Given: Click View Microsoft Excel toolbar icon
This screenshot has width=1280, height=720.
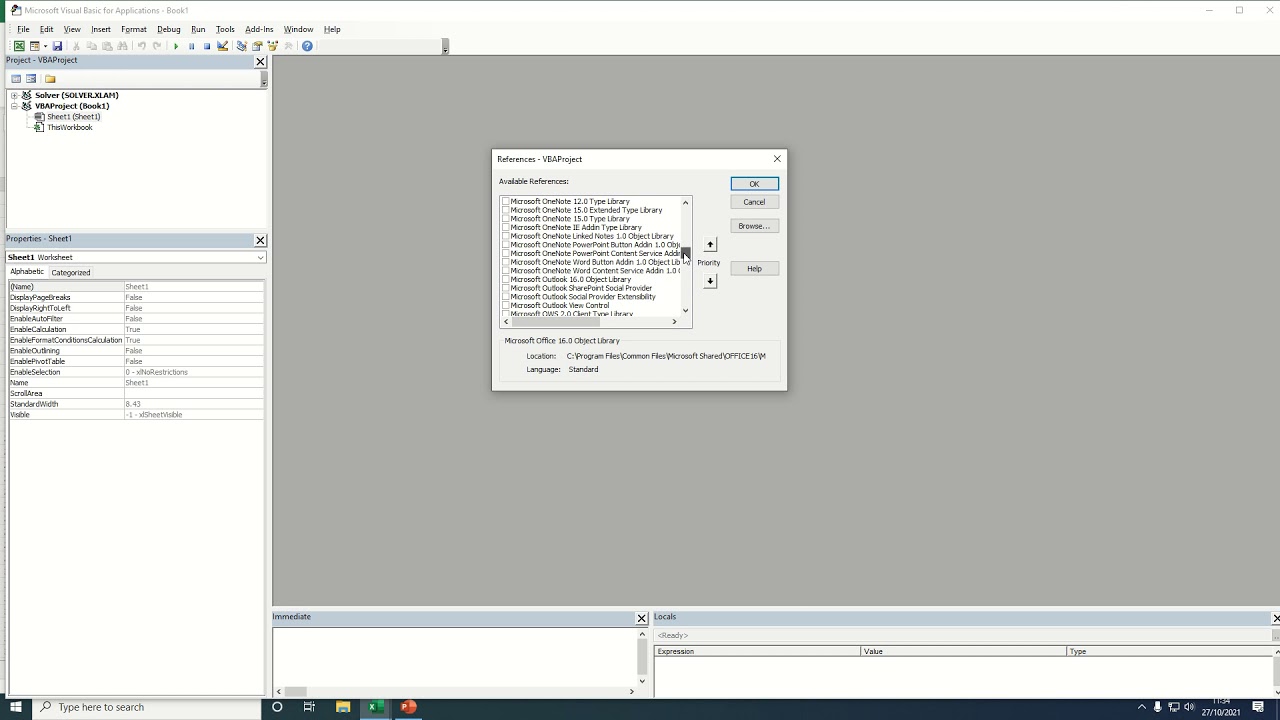Looking at the screenshot, I should click(19, 46).
